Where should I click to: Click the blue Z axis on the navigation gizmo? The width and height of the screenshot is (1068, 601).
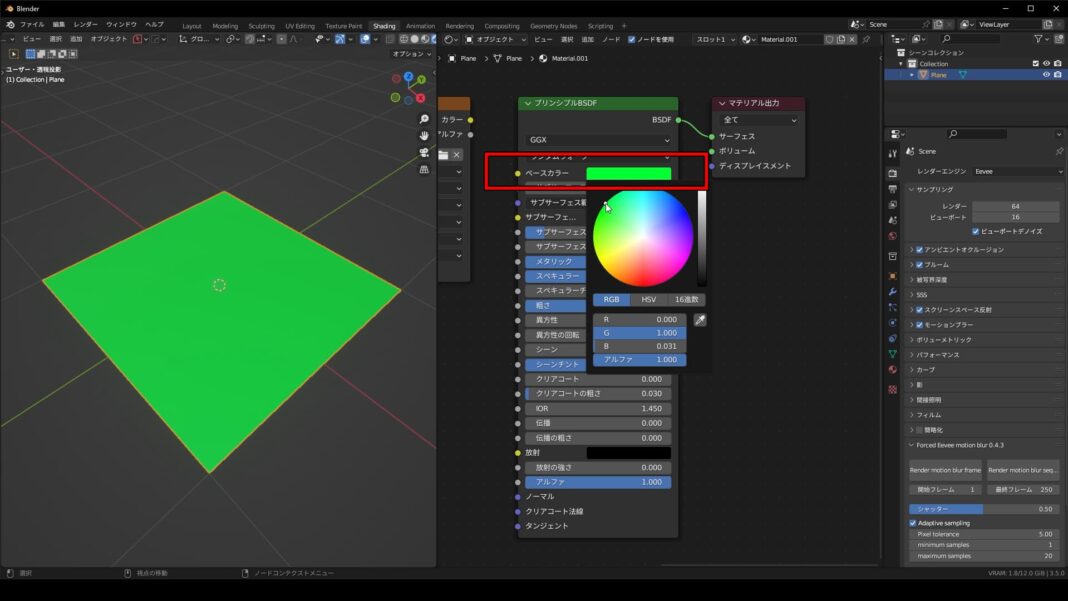pyautogui.click(x=408, y=76)
